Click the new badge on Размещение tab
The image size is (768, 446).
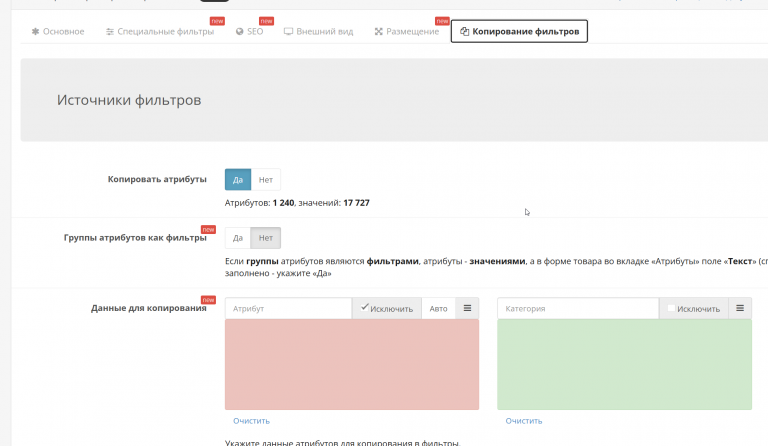click(442, 21)
